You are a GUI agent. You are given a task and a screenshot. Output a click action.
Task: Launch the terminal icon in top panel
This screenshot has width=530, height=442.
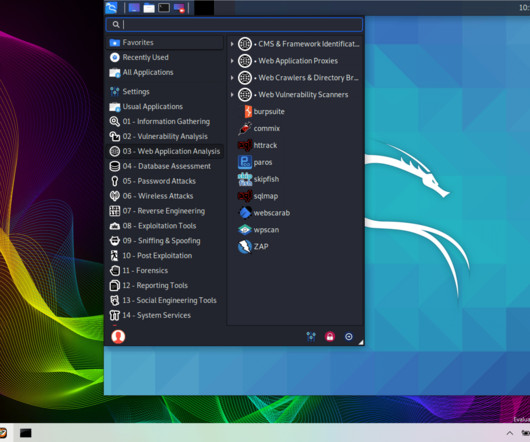coord(164,7)
